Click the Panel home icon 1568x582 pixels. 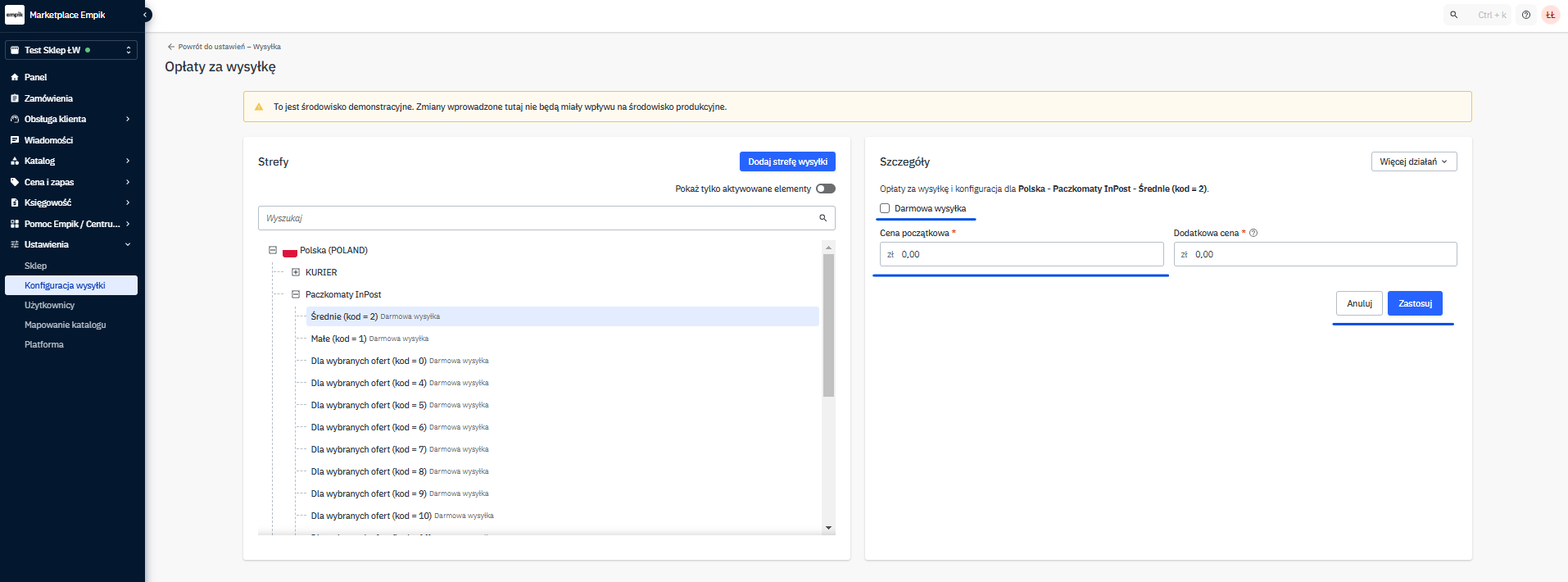coord(15,77)
